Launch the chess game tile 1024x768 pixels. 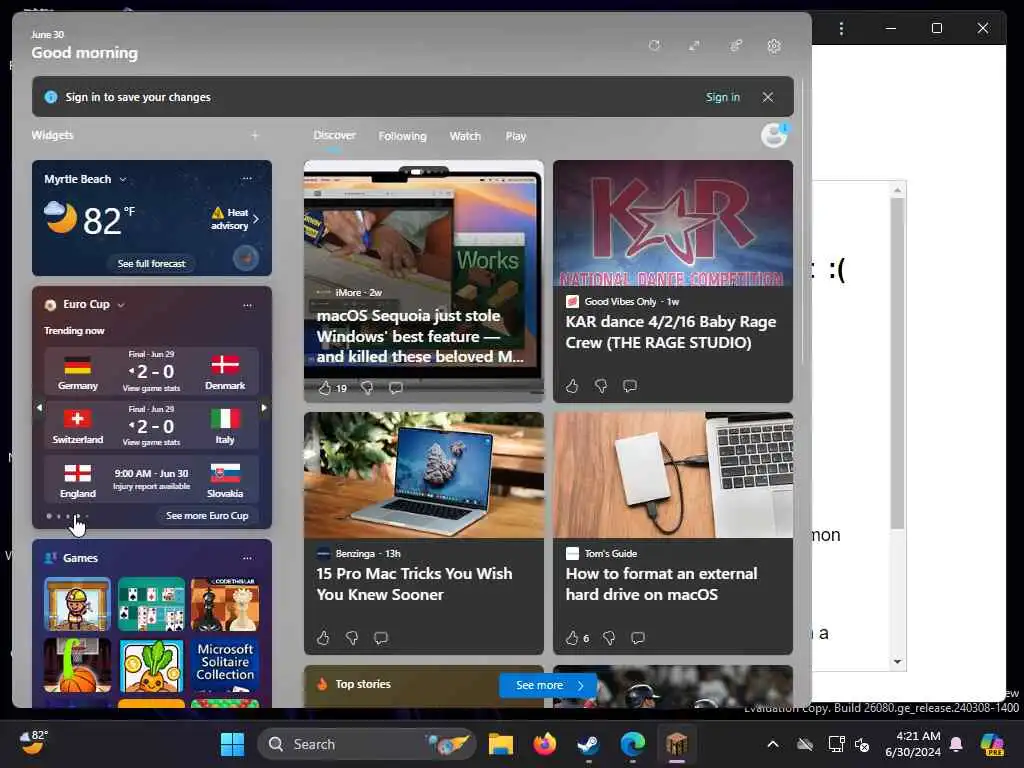click(x=225, y=604)
